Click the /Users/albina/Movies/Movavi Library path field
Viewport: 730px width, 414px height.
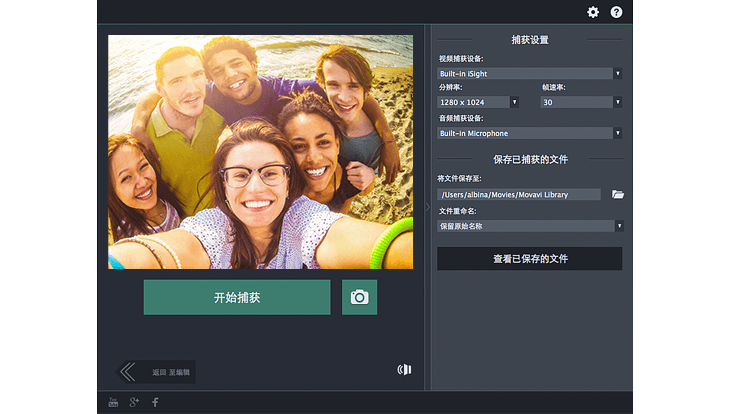tap(519, 194)
